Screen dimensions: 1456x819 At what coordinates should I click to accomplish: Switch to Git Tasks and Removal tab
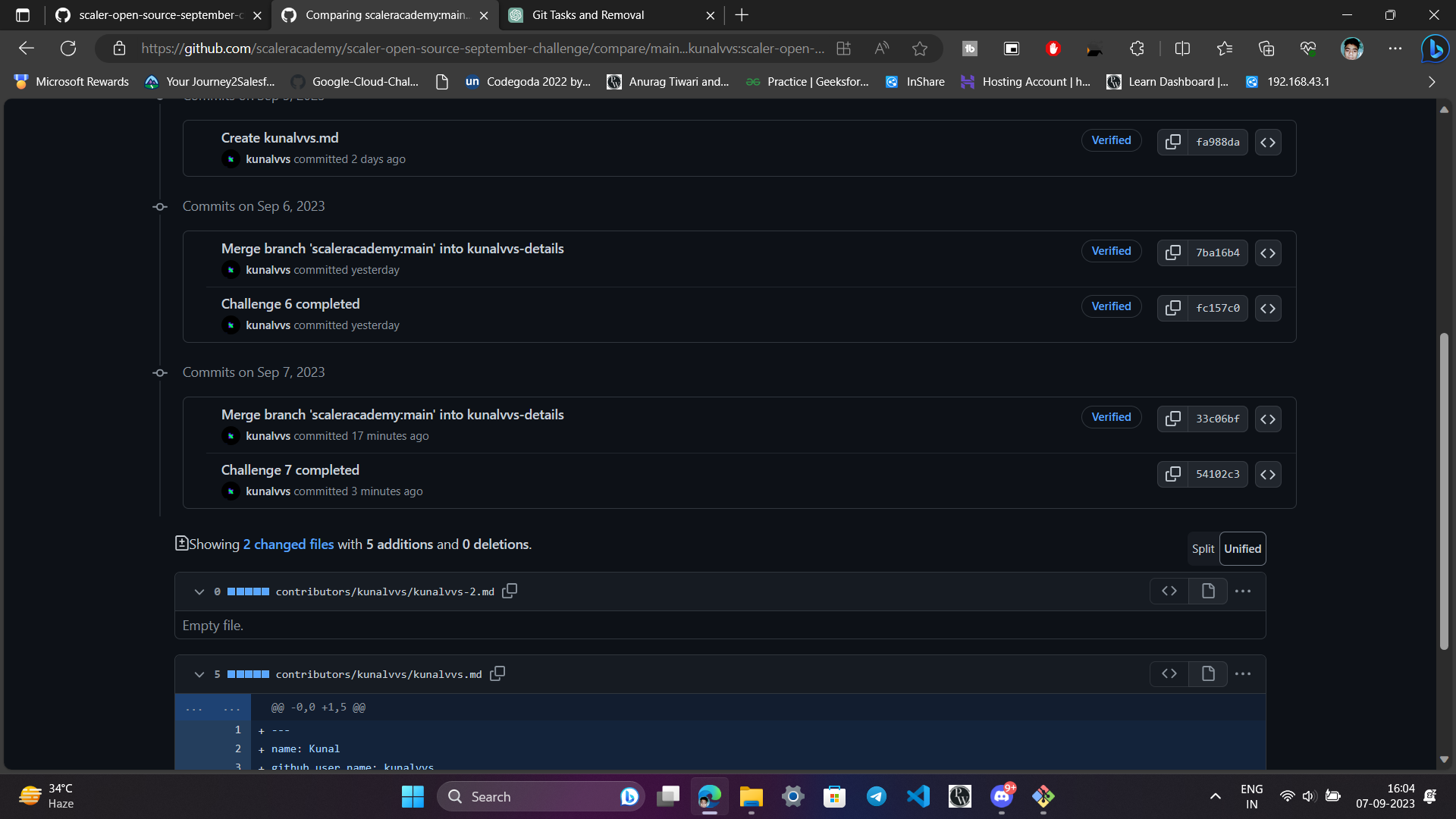[x=588, y=15]
